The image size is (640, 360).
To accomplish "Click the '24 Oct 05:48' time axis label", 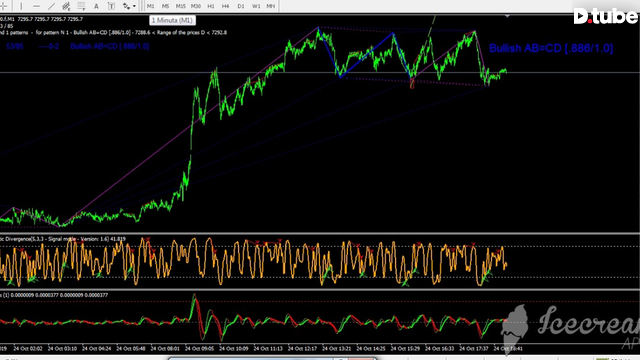I will tap(131, 349).
